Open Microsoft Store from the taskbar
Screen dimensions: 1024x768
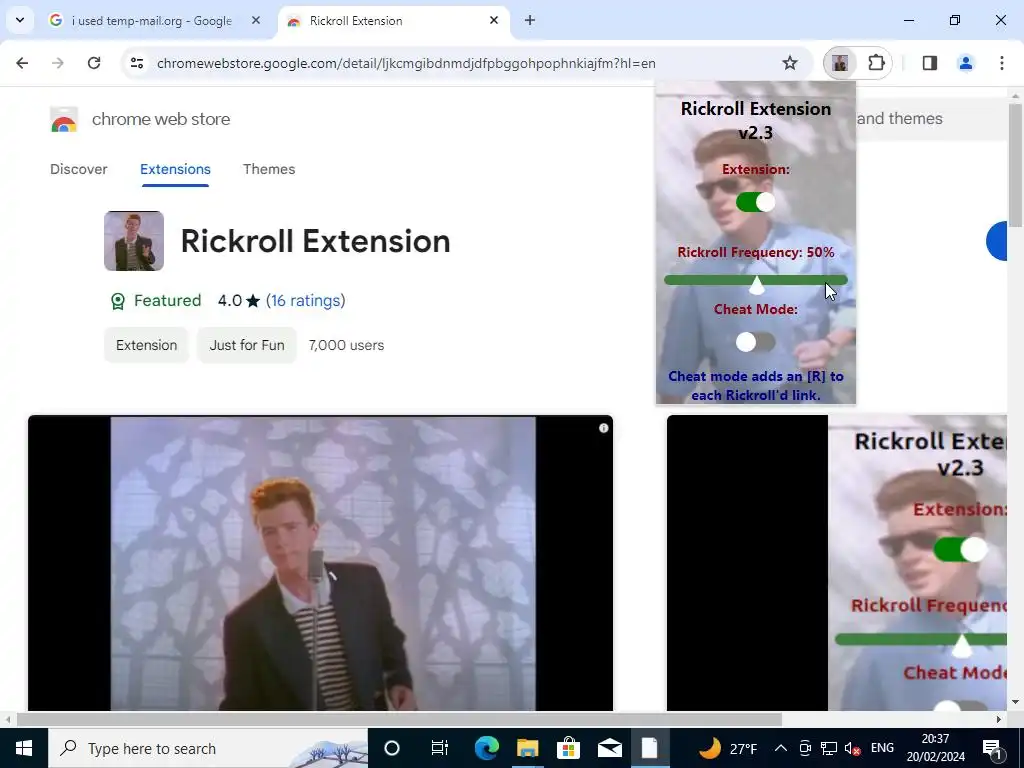(569, 748)
